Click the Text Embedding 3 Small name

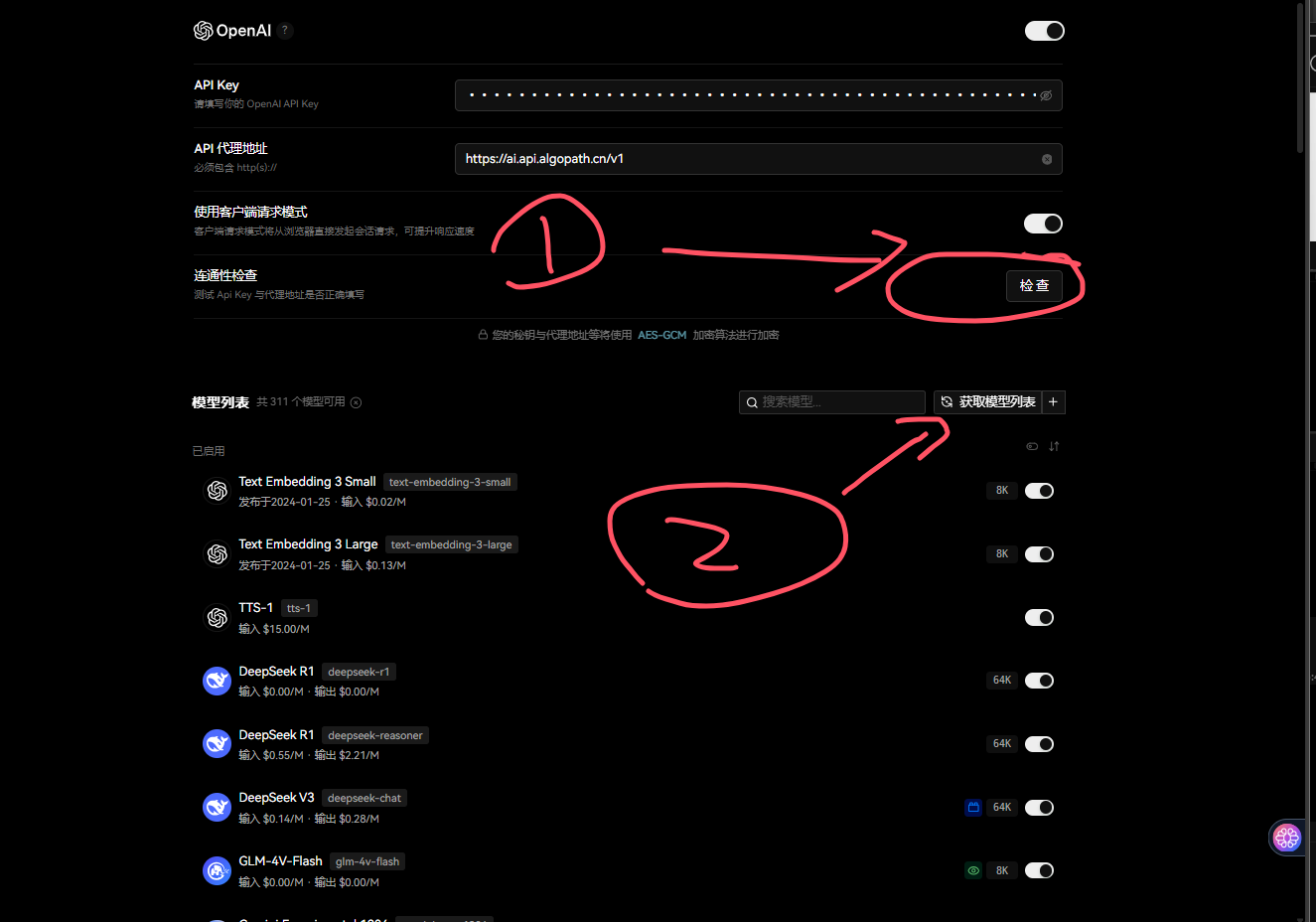(x=307, y=482)
